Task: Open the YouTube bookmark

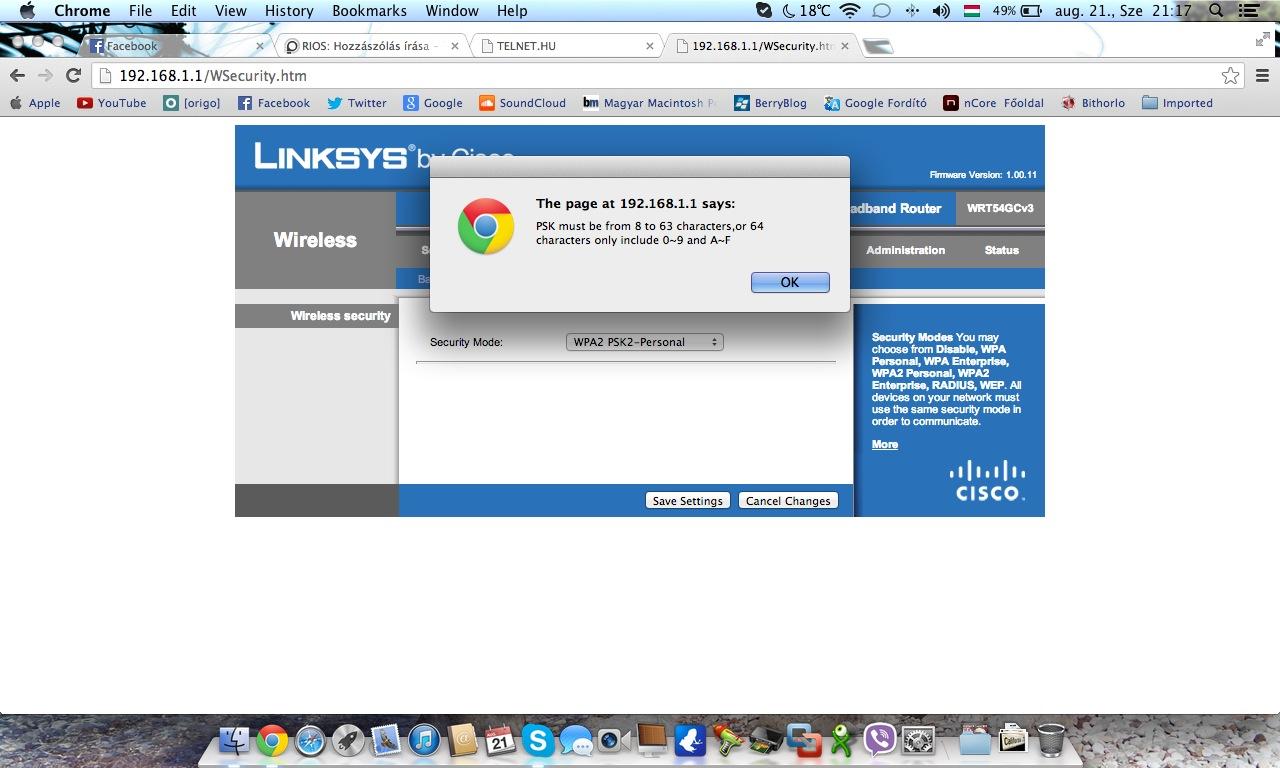Action: (x=112, y=103)
